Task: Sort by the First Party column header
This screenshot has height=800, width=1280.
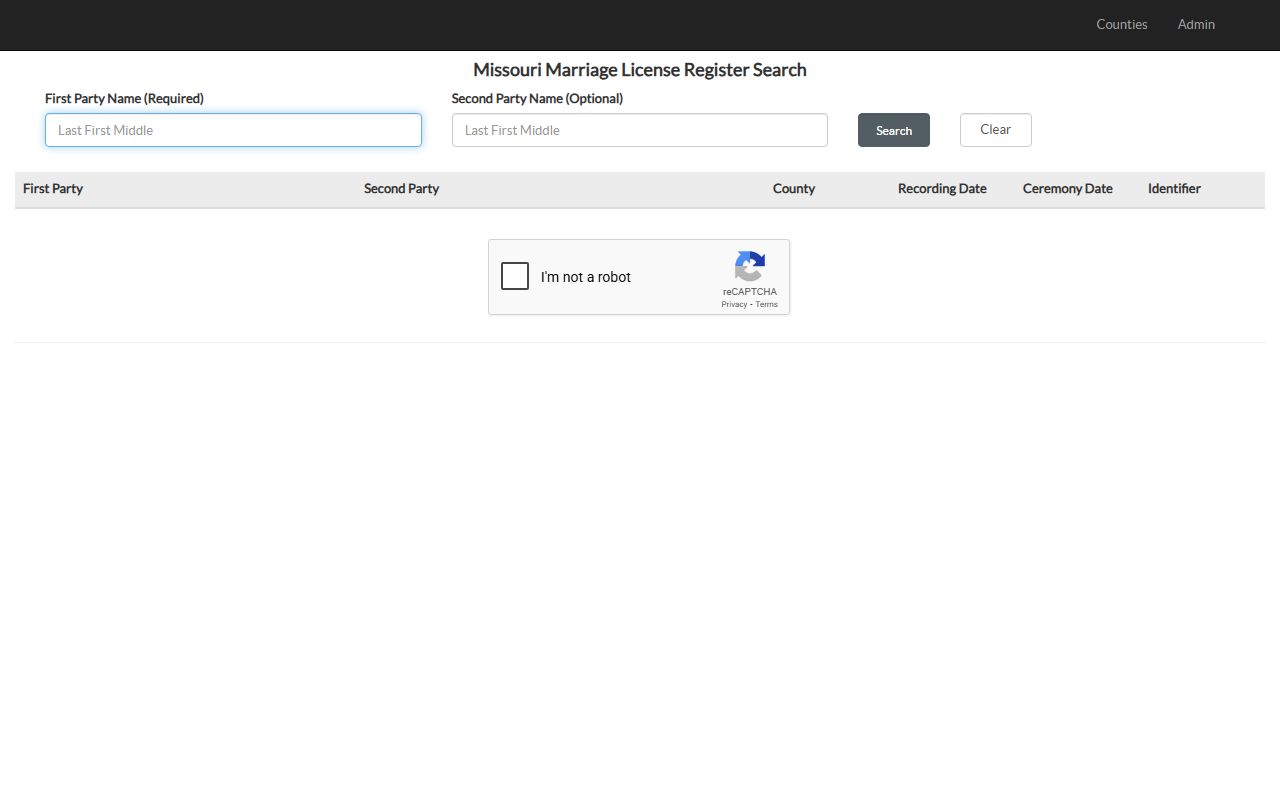Action: 53,188
